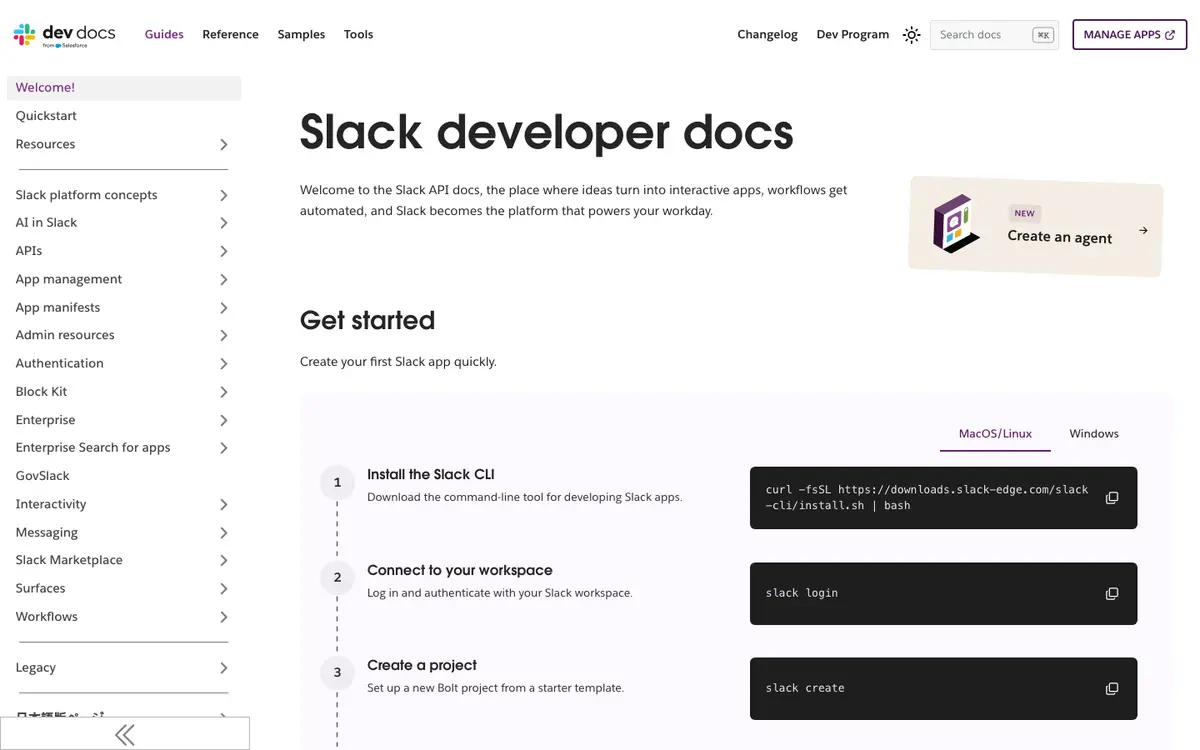The image size is (1200, 750).
Task: Expand the Interactivity chevron
Action: (224, 504)
